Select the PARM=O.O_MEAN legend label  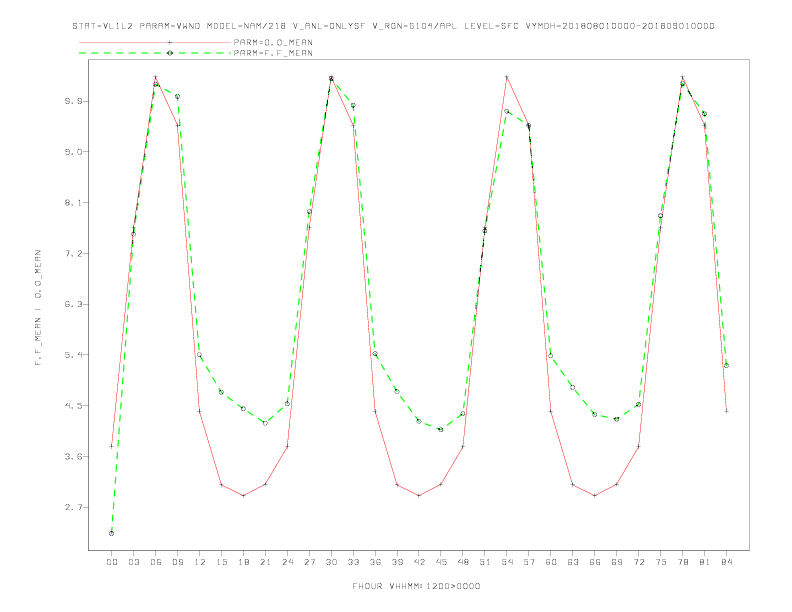pyautogui.click(x=273, y=42)
